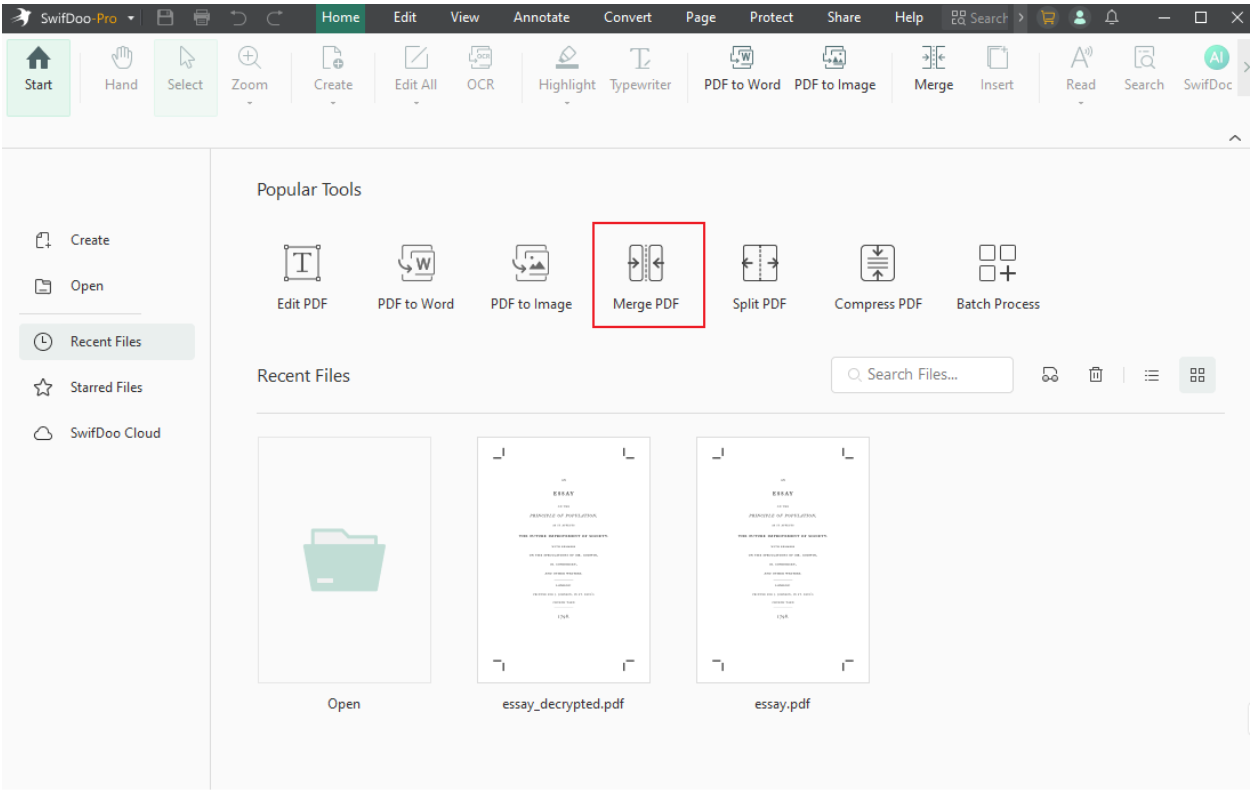
Task: Select the Hand tool
Action: pyautogui.click(x=119, y=70)
